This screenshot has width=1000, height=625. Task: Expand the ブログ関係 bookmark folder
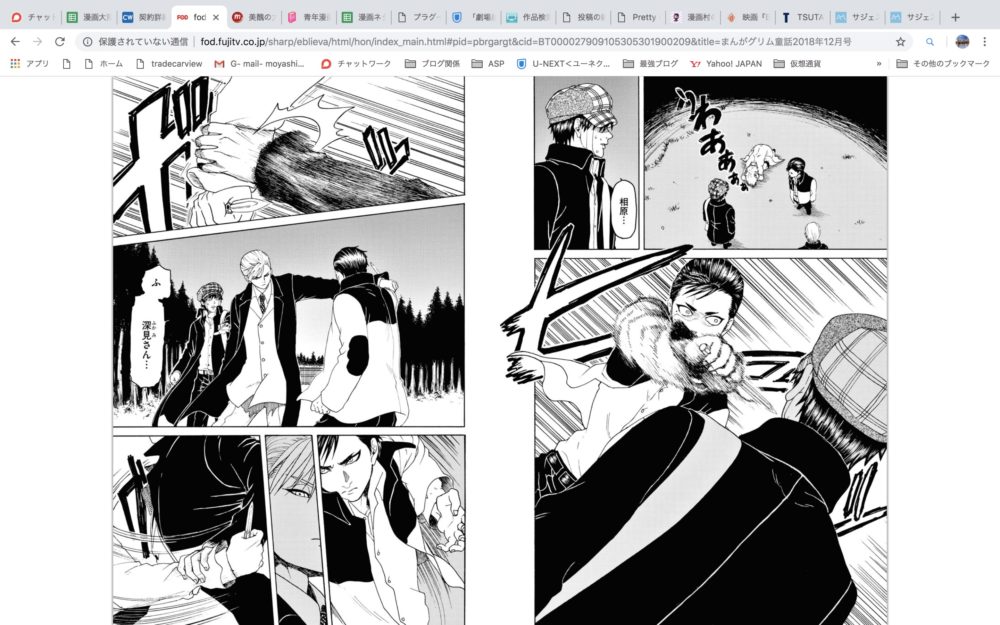(432, 64)
